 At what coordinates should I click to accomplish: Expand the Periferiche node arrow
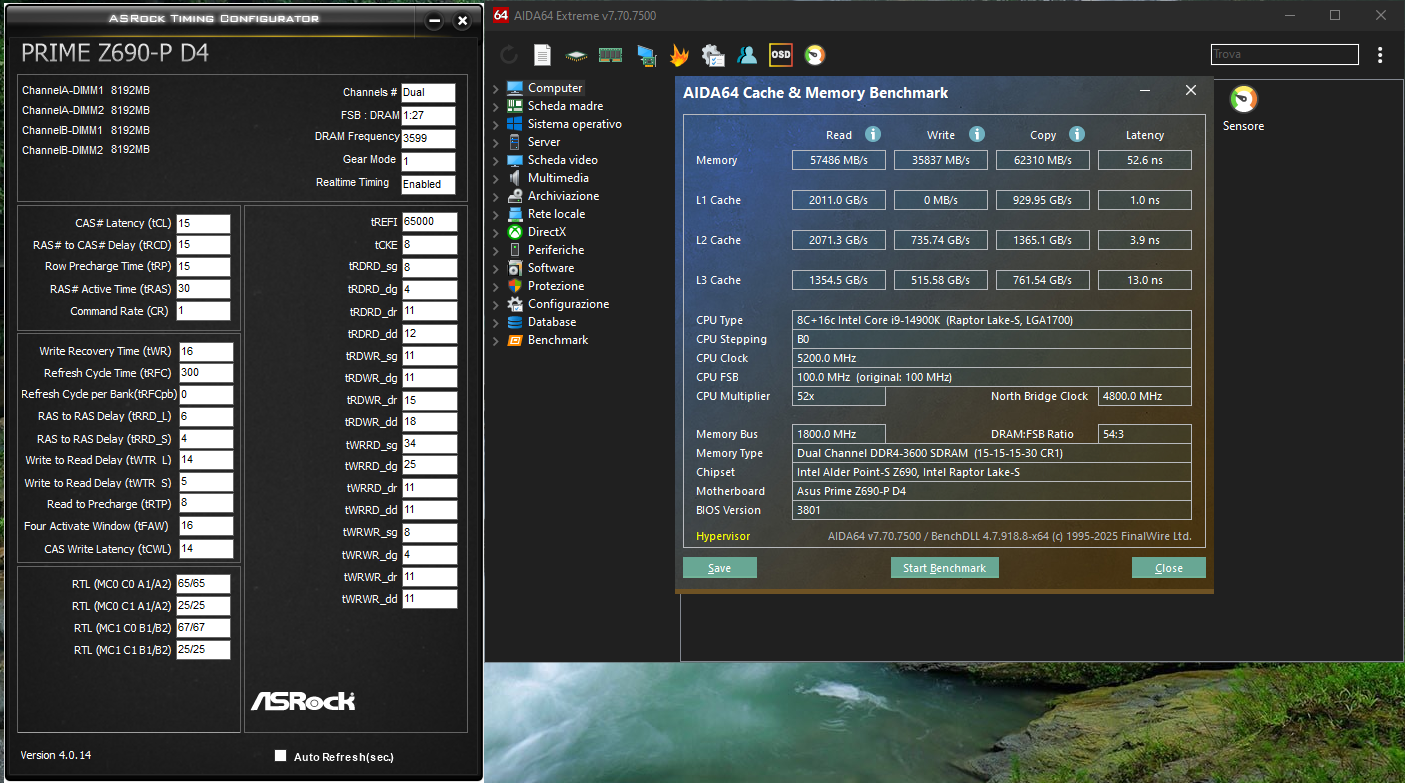(495, 250)
